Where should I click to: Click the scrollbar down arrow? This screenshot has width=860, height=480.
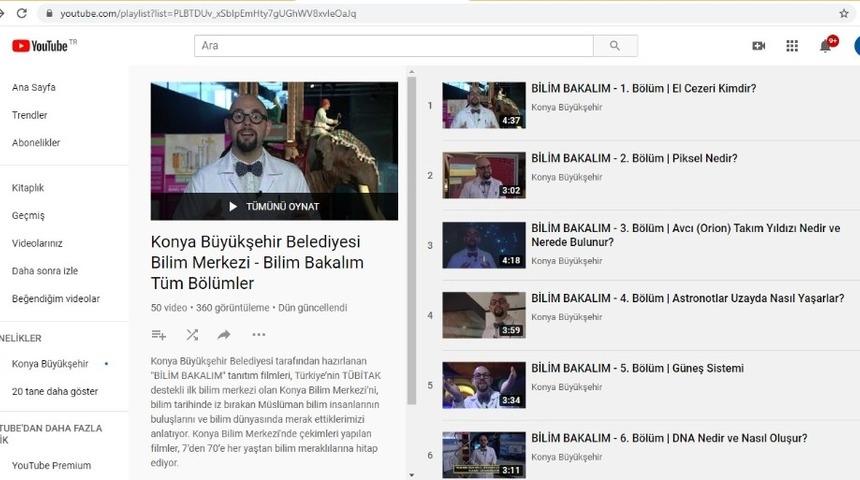point(412,475)
